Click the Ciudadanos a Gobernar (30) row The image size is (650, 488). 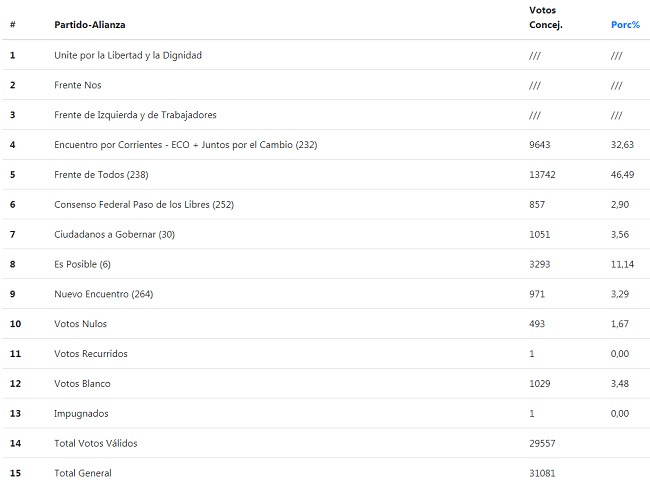pyautogui.click(x=326, y=234)
